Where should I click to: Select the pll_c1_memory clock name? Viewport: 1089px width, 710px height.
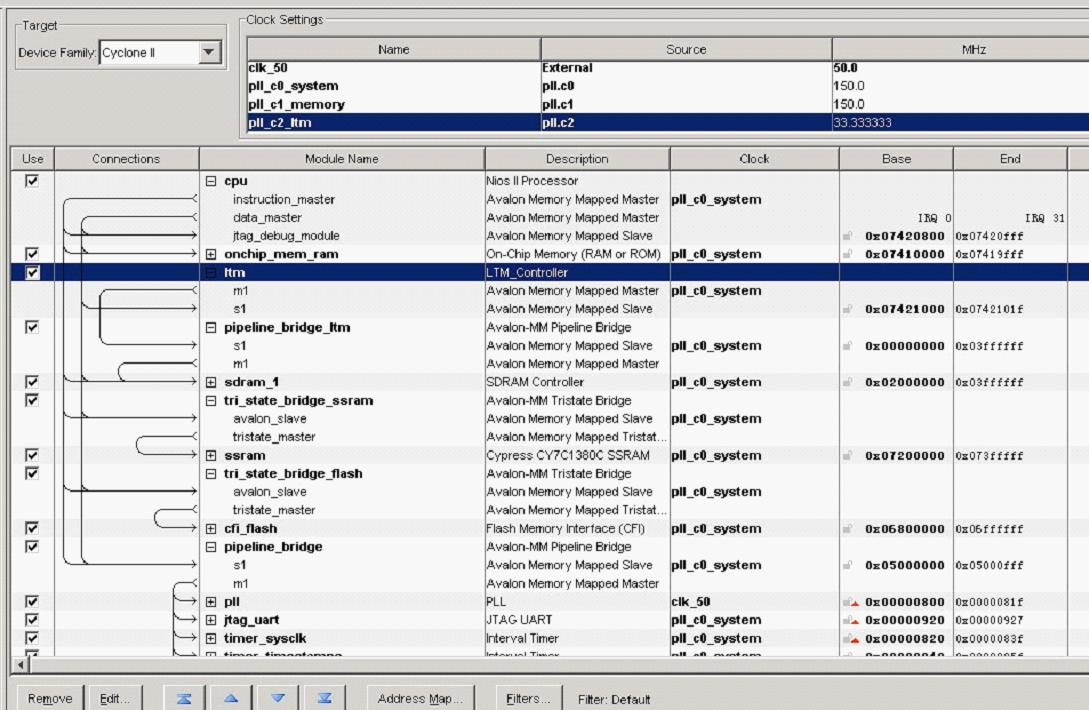[297, 104]
